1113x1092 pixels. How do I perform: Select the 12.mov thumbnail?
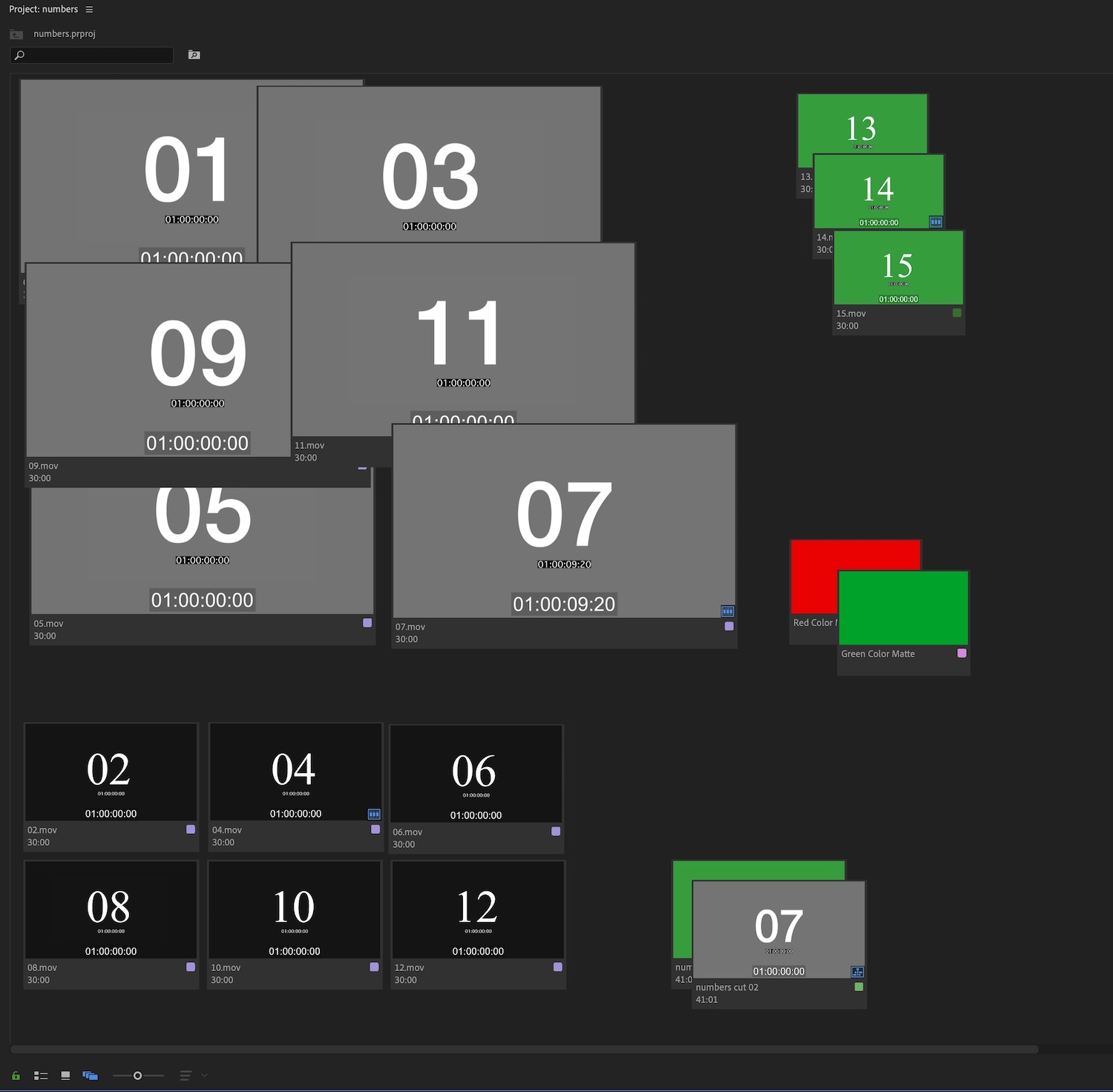click(478, 910)
